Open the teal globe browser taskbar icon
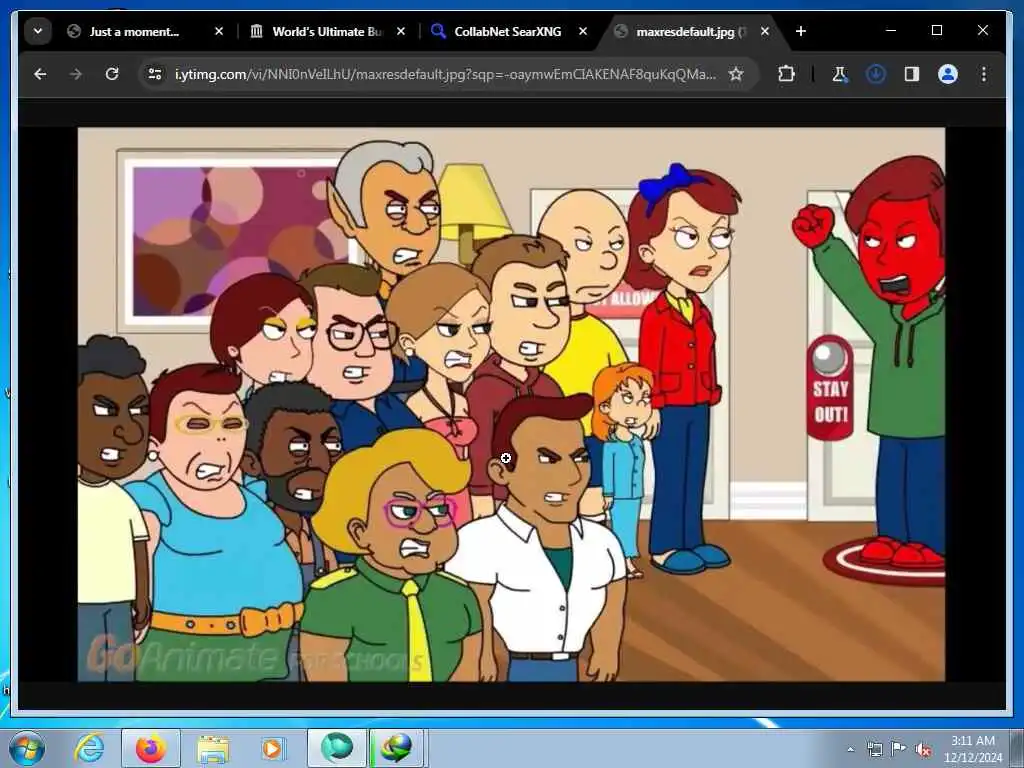The image size is (1024, 768). (x=337, y=748)
